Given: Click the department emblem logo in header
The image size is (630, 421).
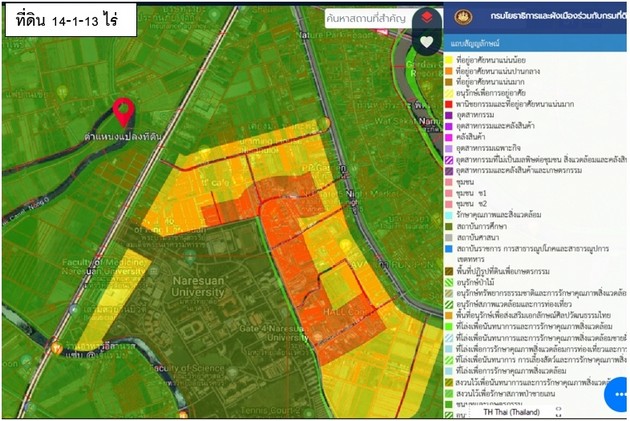Looking at the screenshot, I should pos(462,17).
